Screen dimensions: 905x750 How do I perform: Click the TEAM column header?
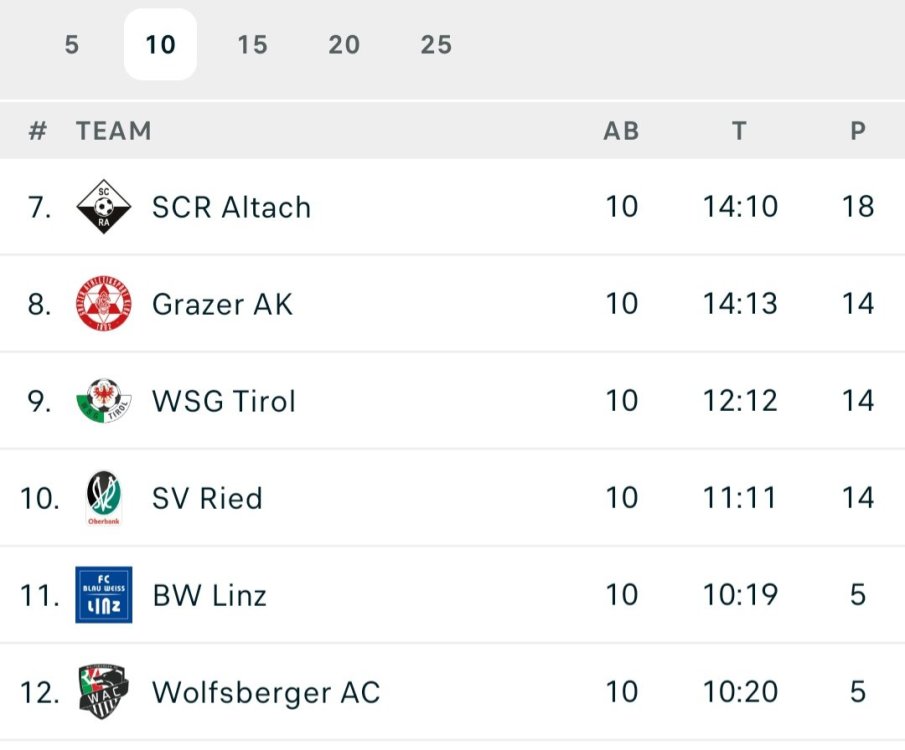[x=113, y=131]
